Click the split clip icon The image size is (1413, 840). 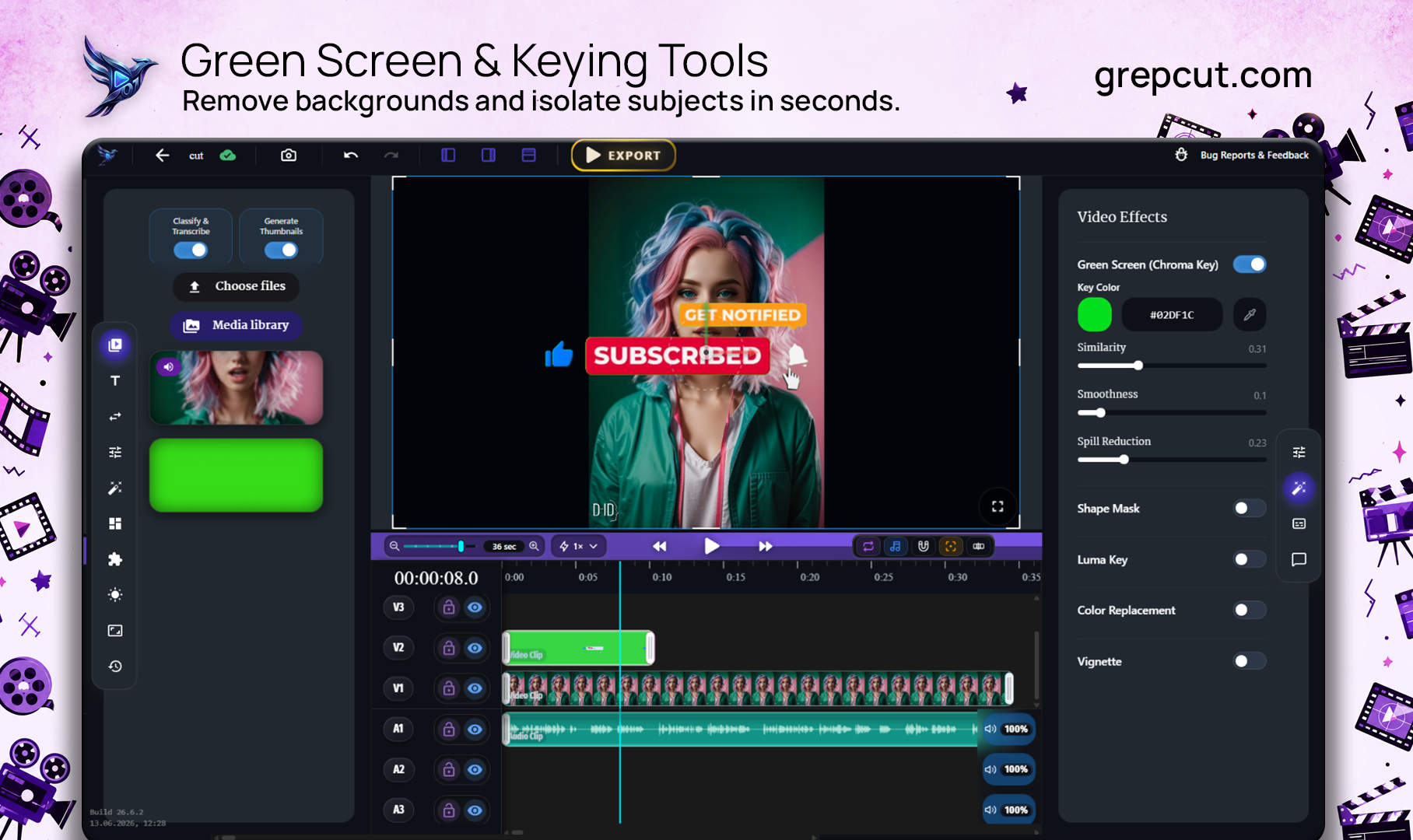979,546
